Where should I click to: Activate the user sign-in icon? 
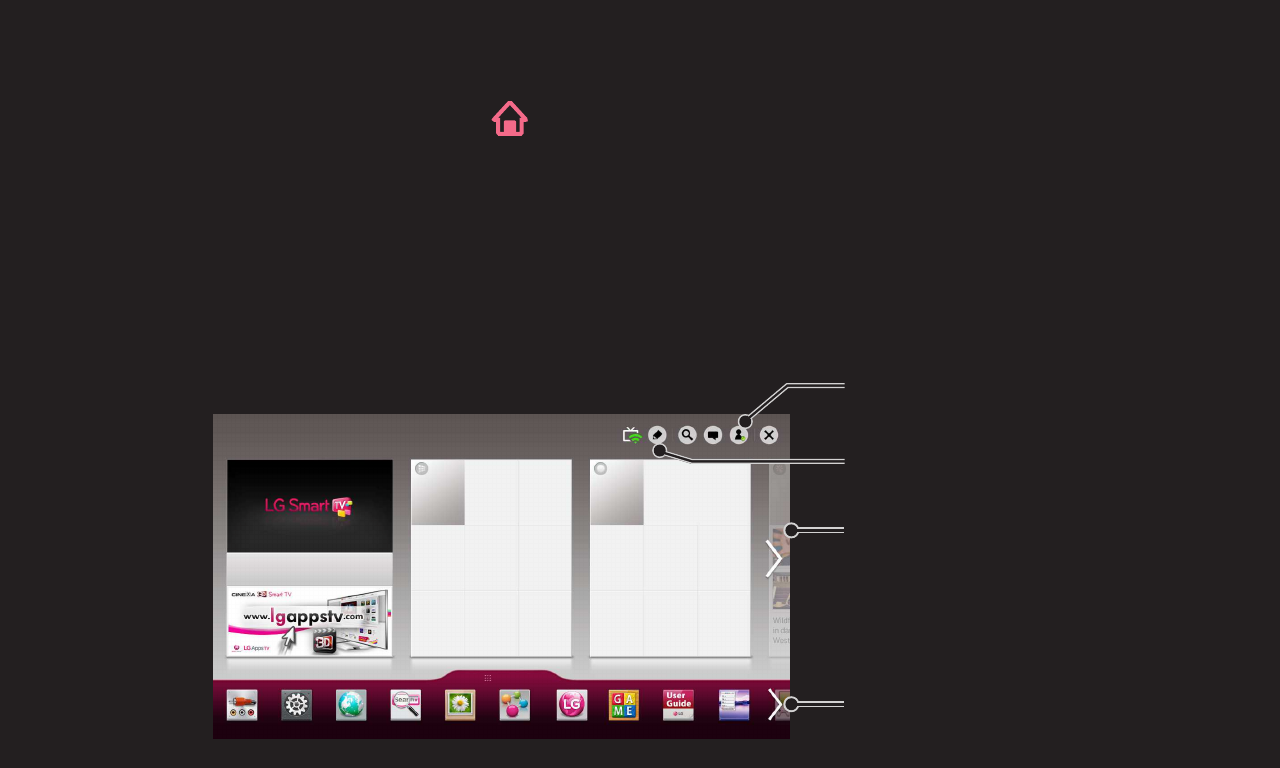click(738, 435)
